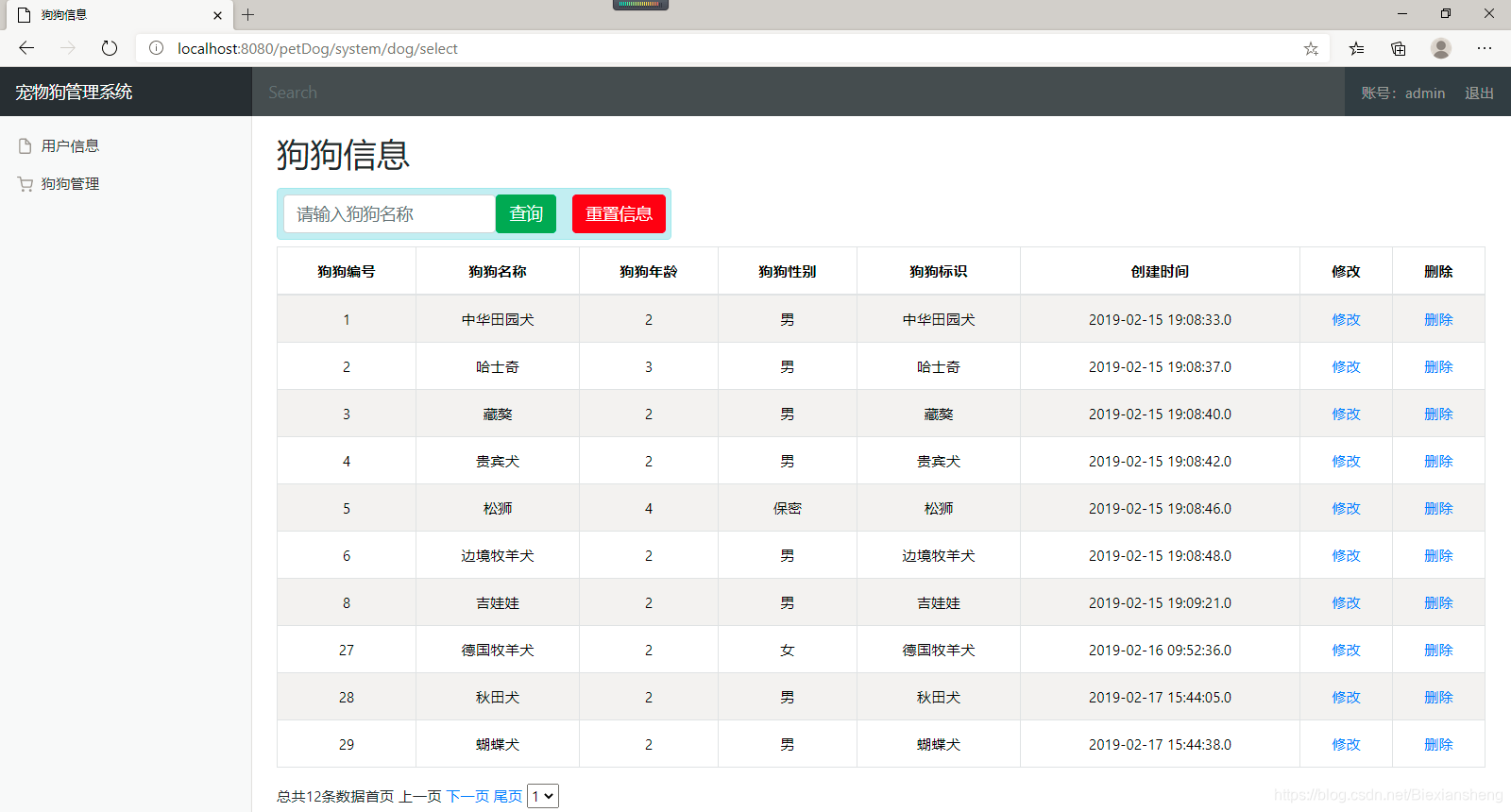Open the favorites list icon
The height and width of the screenshot is (812, 1511).
1356,48
